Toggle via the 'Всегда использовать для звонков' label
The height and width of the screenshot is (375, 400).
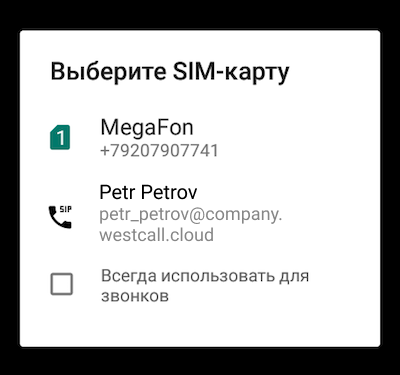(205, 286)
